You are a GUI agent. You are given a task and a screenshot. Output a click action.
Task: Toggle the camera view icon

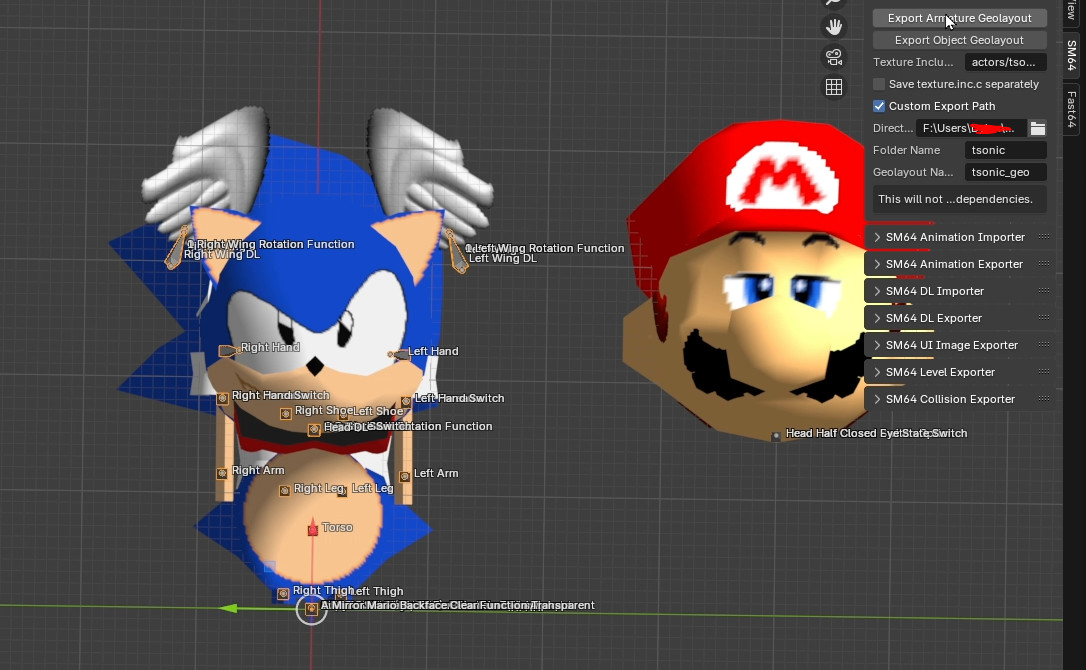pos(833,56)
